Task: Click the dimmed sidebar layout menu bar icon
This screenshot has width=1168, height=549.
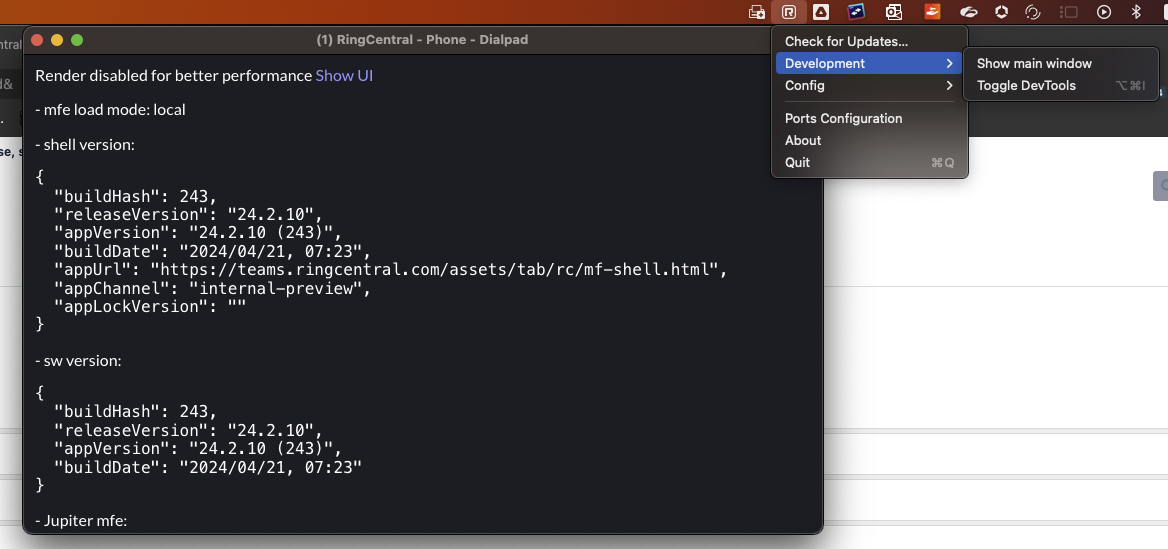Action: pos(1069,12)
